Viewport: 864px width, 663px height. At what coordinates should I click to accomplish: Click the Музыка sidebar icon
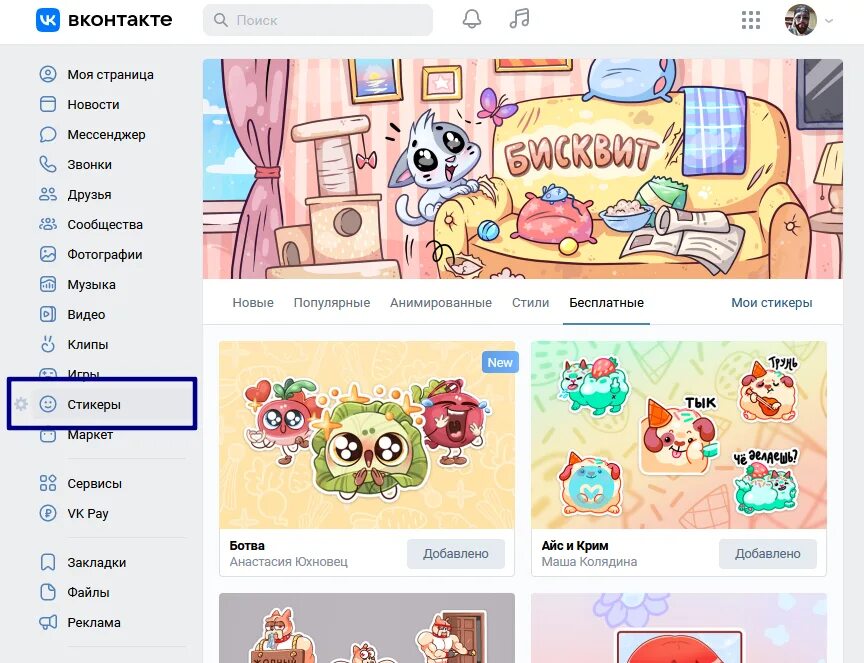(x=48, y=284)
